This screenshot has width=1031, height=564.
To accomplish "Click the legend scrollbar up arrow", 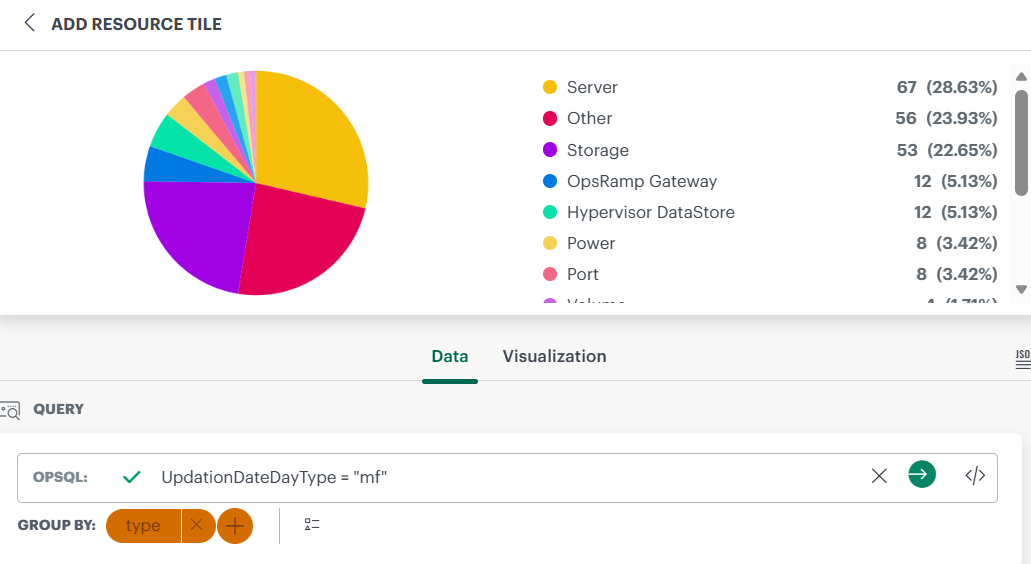I will coord(1021,77).
